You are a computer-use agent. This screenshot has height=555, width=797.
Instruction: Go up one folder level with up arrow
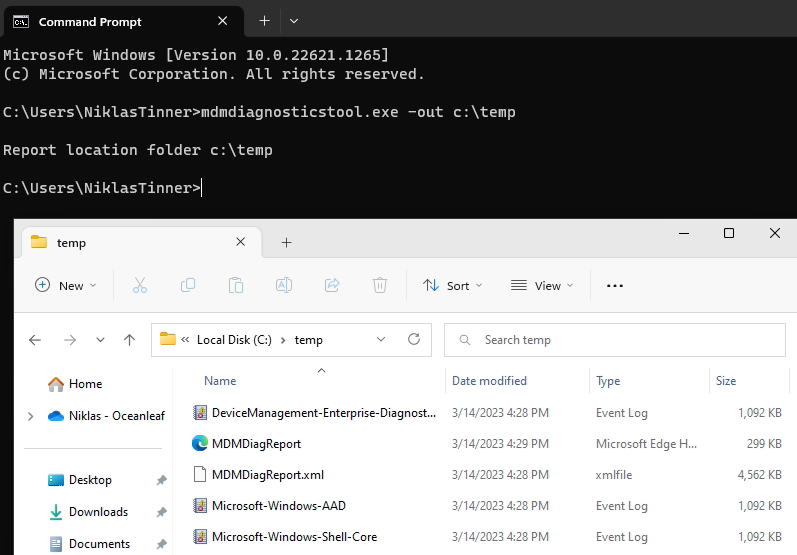click(x=130, y=340)
